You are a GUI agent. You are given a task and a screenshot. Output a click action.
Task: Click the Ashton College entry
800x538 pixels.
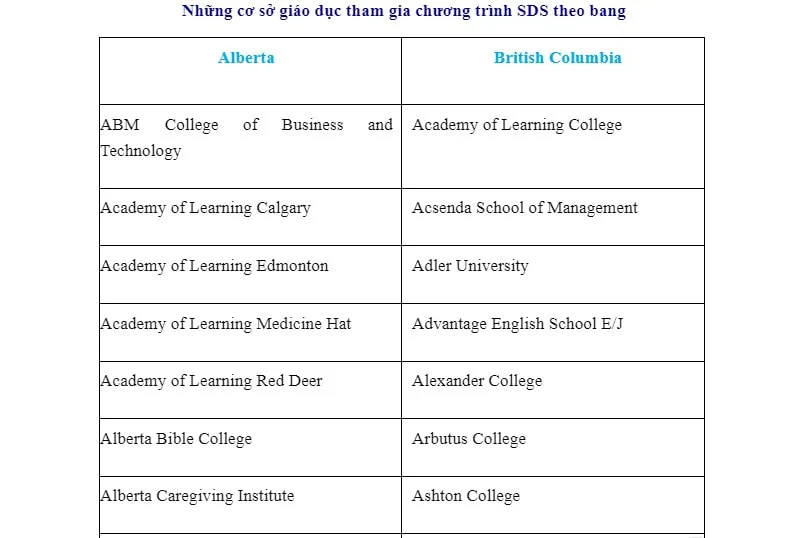466,496
